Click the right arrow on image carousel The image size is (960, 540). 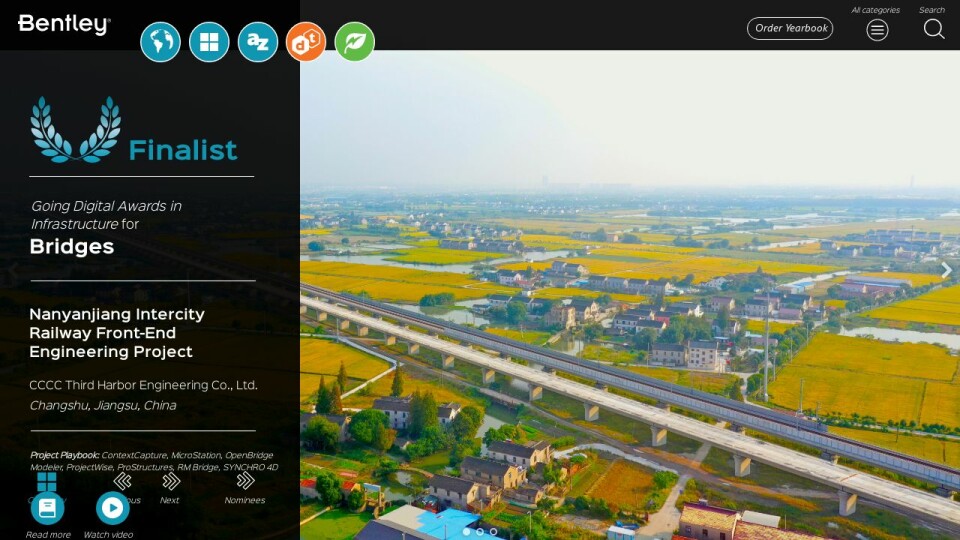point(946,270)
